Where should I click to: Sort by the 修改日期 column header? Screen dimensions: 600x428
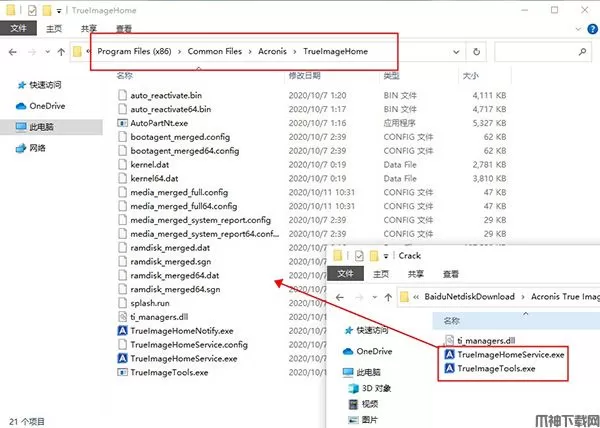(x=304, y=76)
